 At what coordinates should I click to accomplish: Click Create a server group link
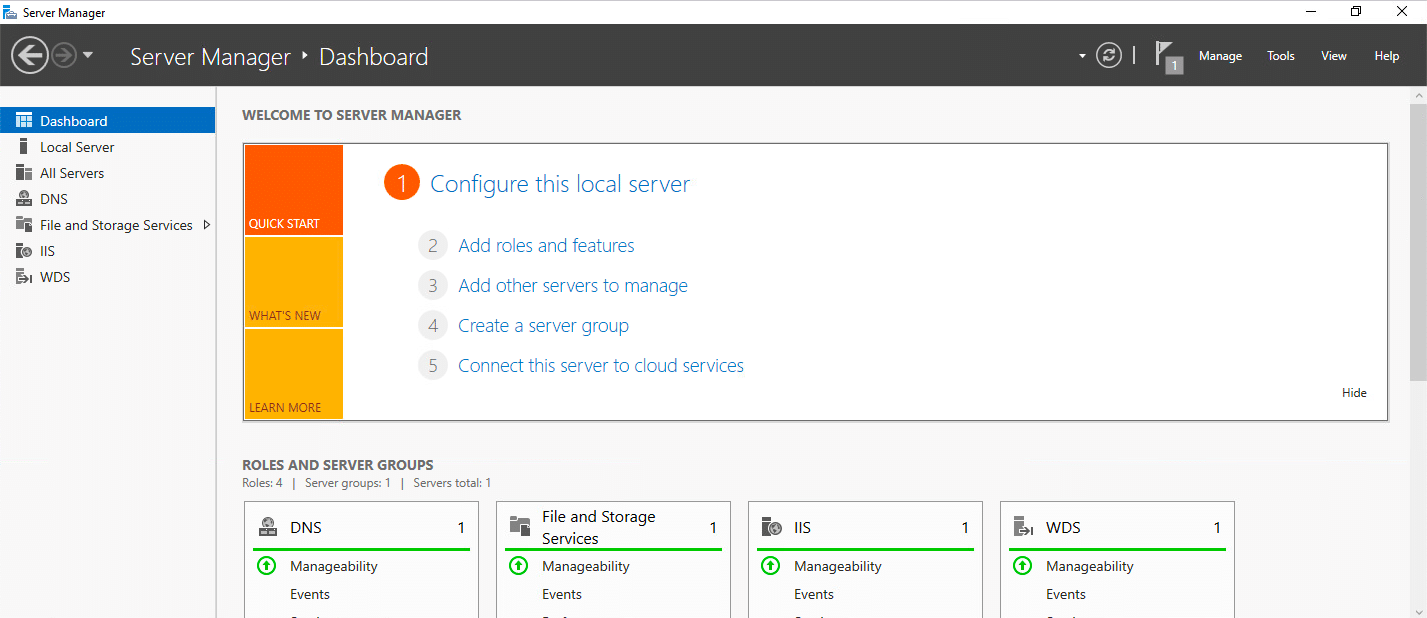543,326
